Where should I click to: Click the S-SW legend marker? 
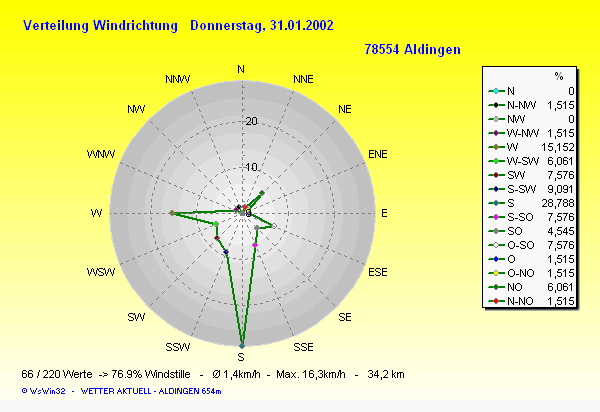[x=497, y=187]
